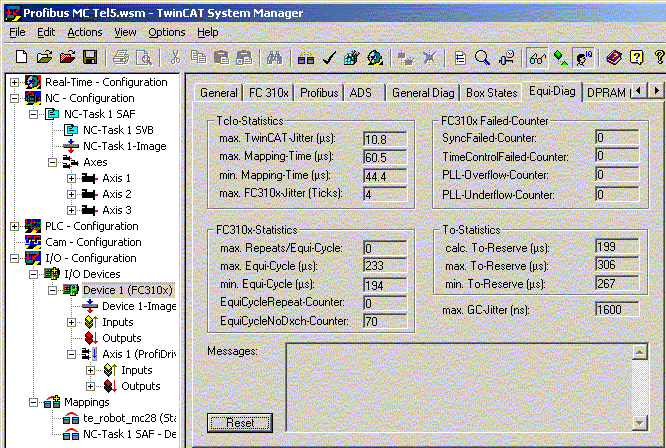Click the Generate Mappings icon
The image size is (666, 448).
306,57
